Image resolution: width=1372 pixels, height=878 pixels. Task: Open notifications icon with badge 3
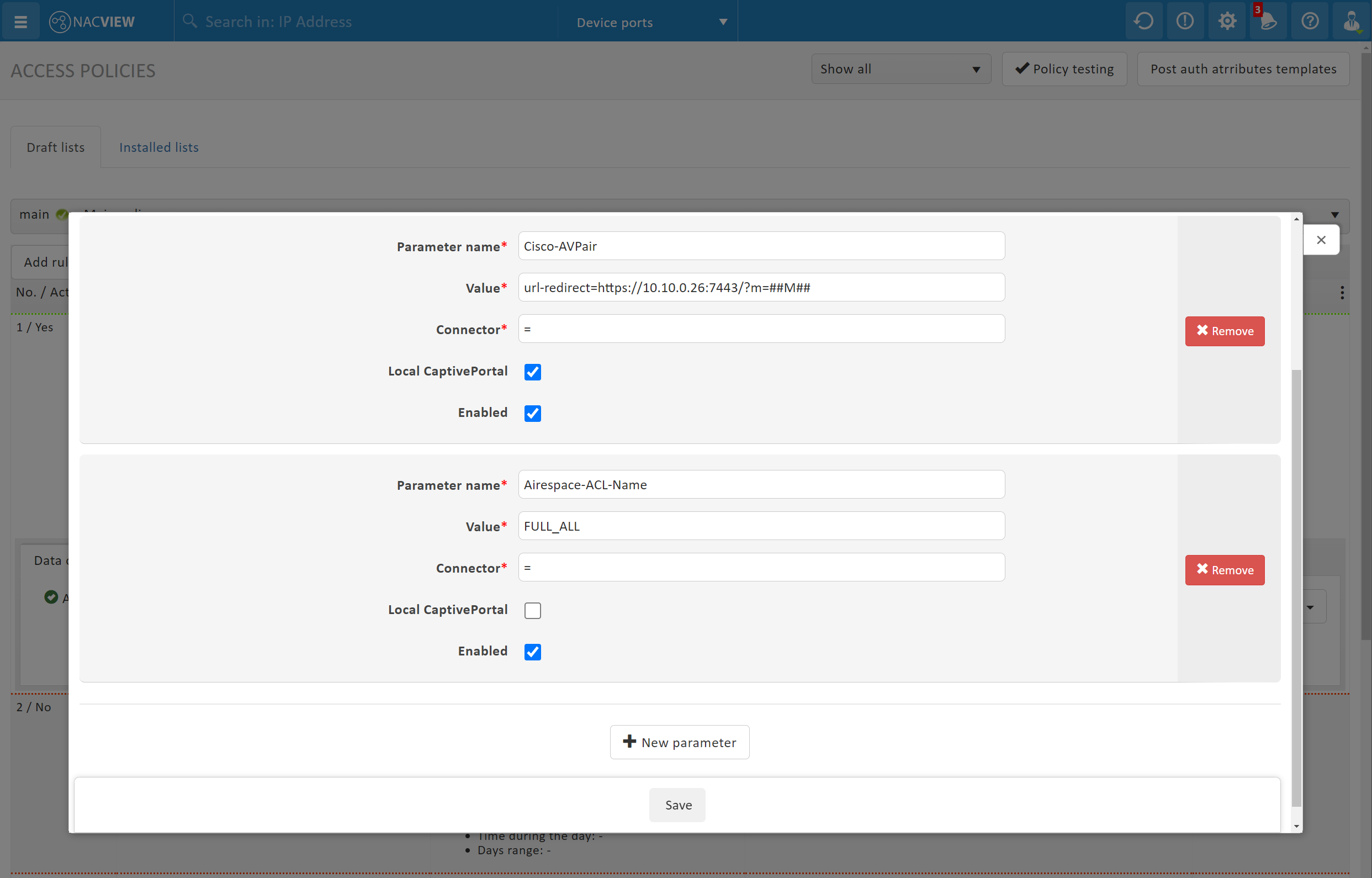pyautogui.click(x=1268, y=21)
